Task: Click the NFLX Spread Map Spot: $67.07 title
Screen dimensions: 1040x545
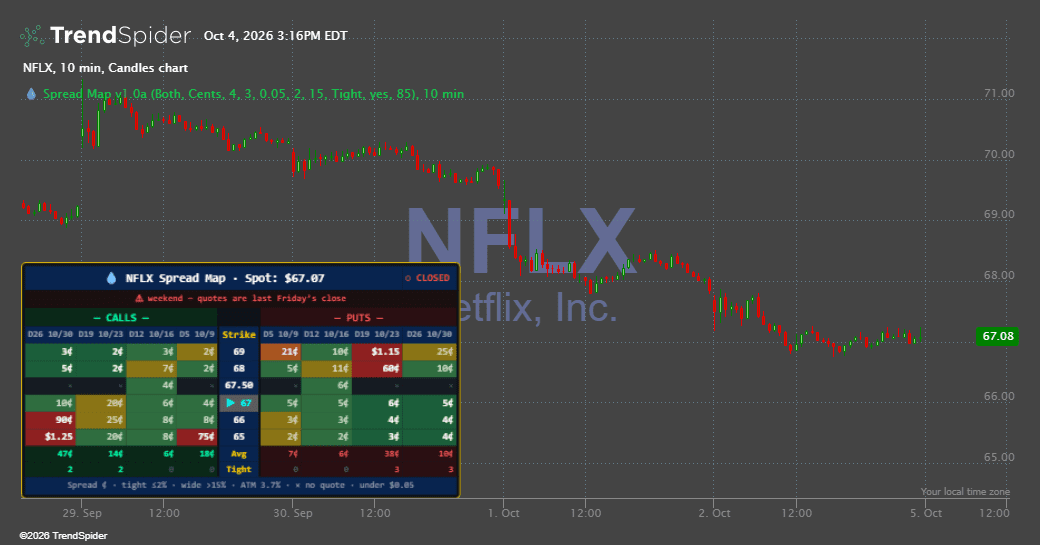Action: (x=225, y=278)
